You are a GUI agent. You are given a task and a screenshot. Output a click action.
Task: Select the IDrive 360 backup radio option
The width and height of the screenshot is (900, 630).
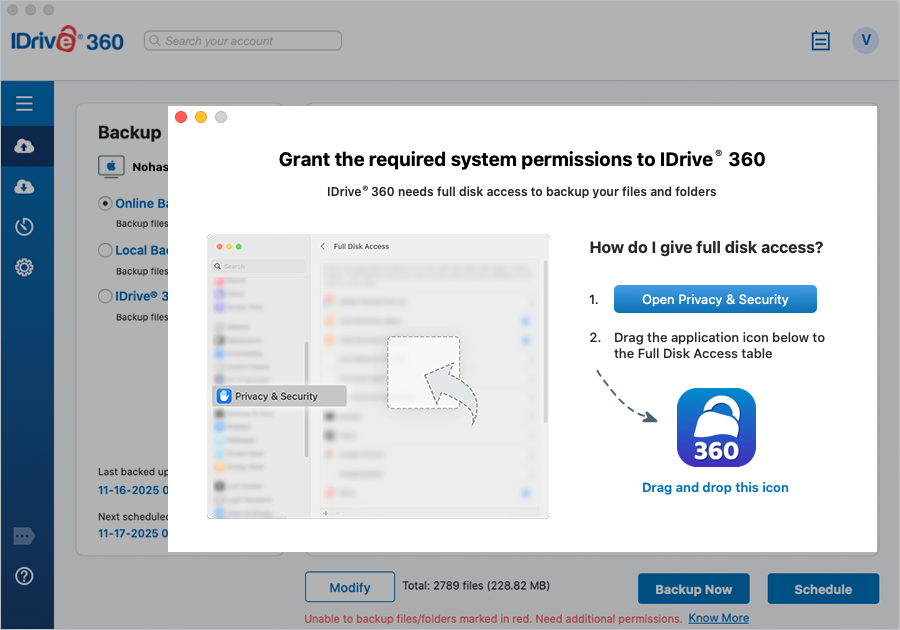pos(105,296)
